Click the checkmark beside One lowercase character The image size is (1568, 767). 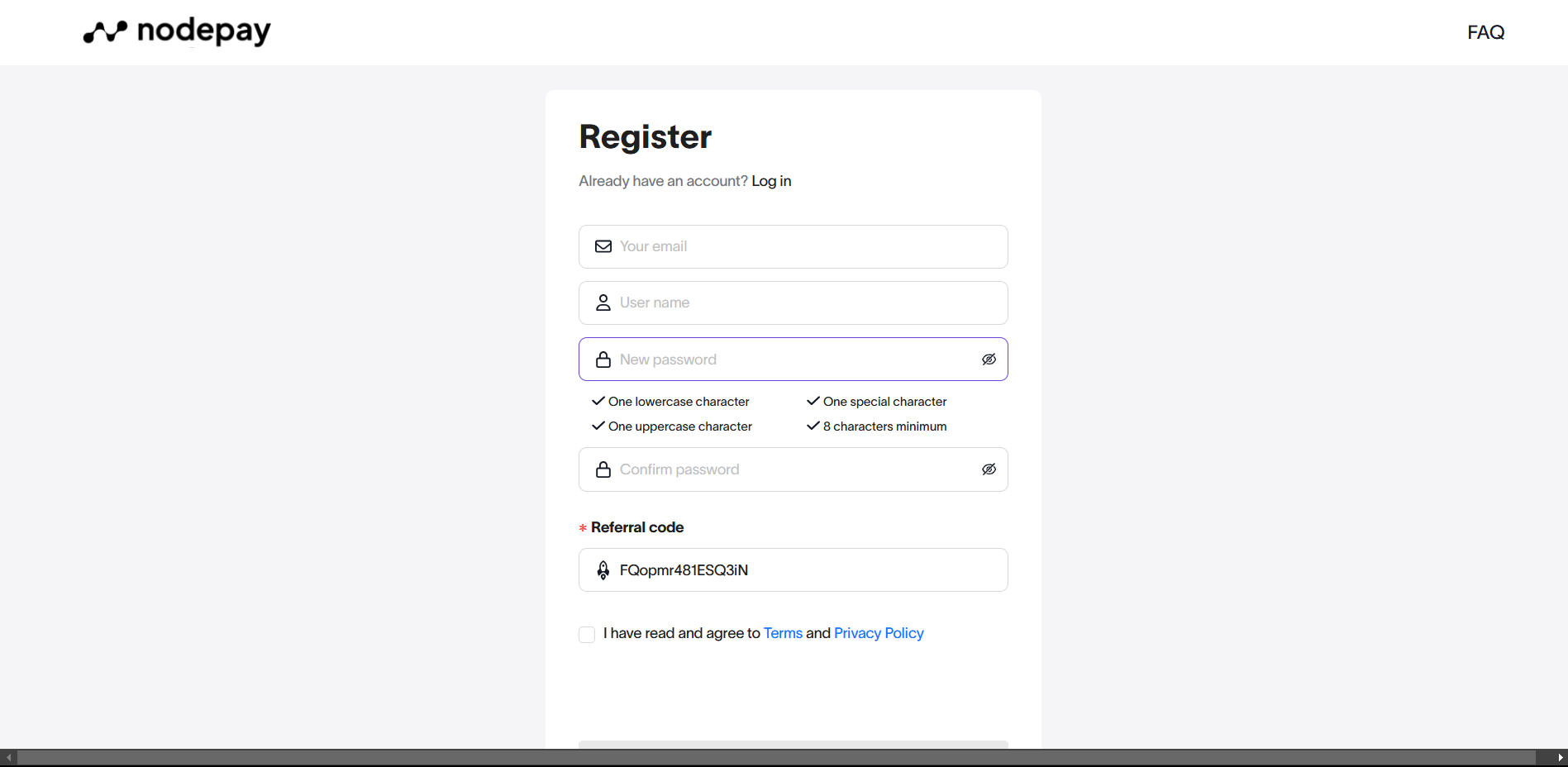click(x=598, y=401)
